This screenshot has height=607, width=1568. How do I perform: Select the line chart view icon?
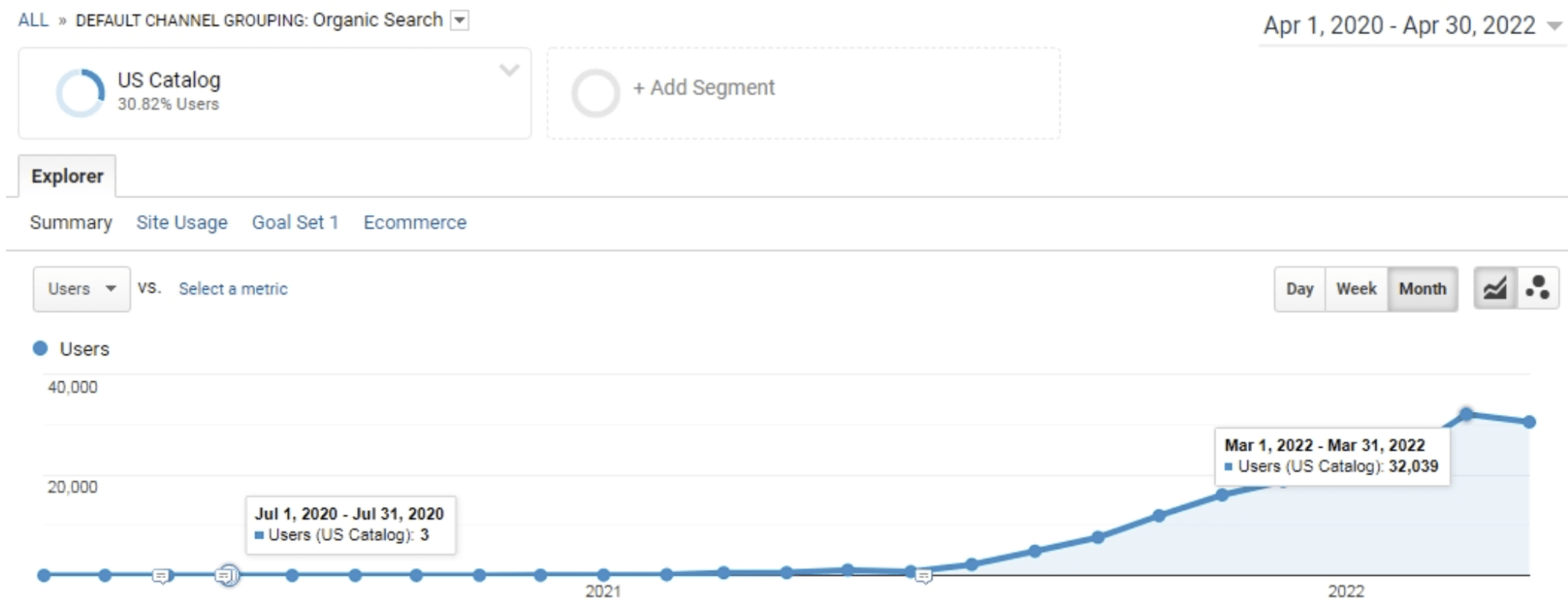pos(1495,289)
